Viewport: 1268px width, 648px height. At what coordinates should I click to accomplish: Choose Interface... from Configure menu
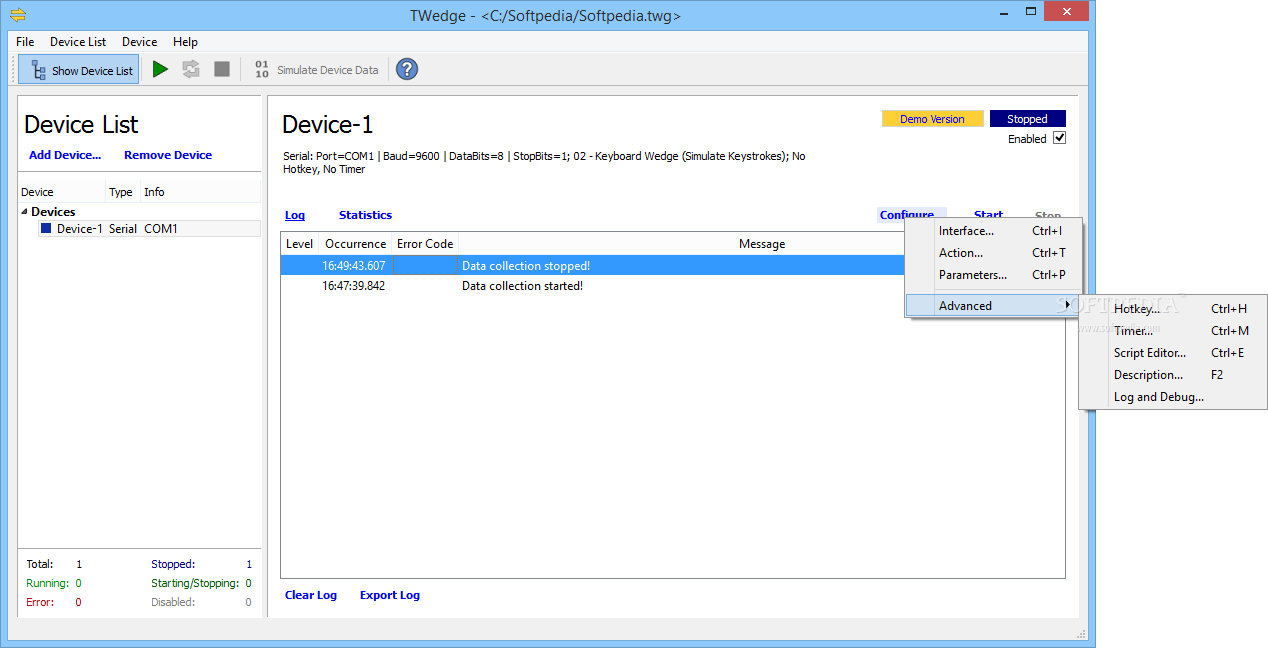(x=993, y=231)
